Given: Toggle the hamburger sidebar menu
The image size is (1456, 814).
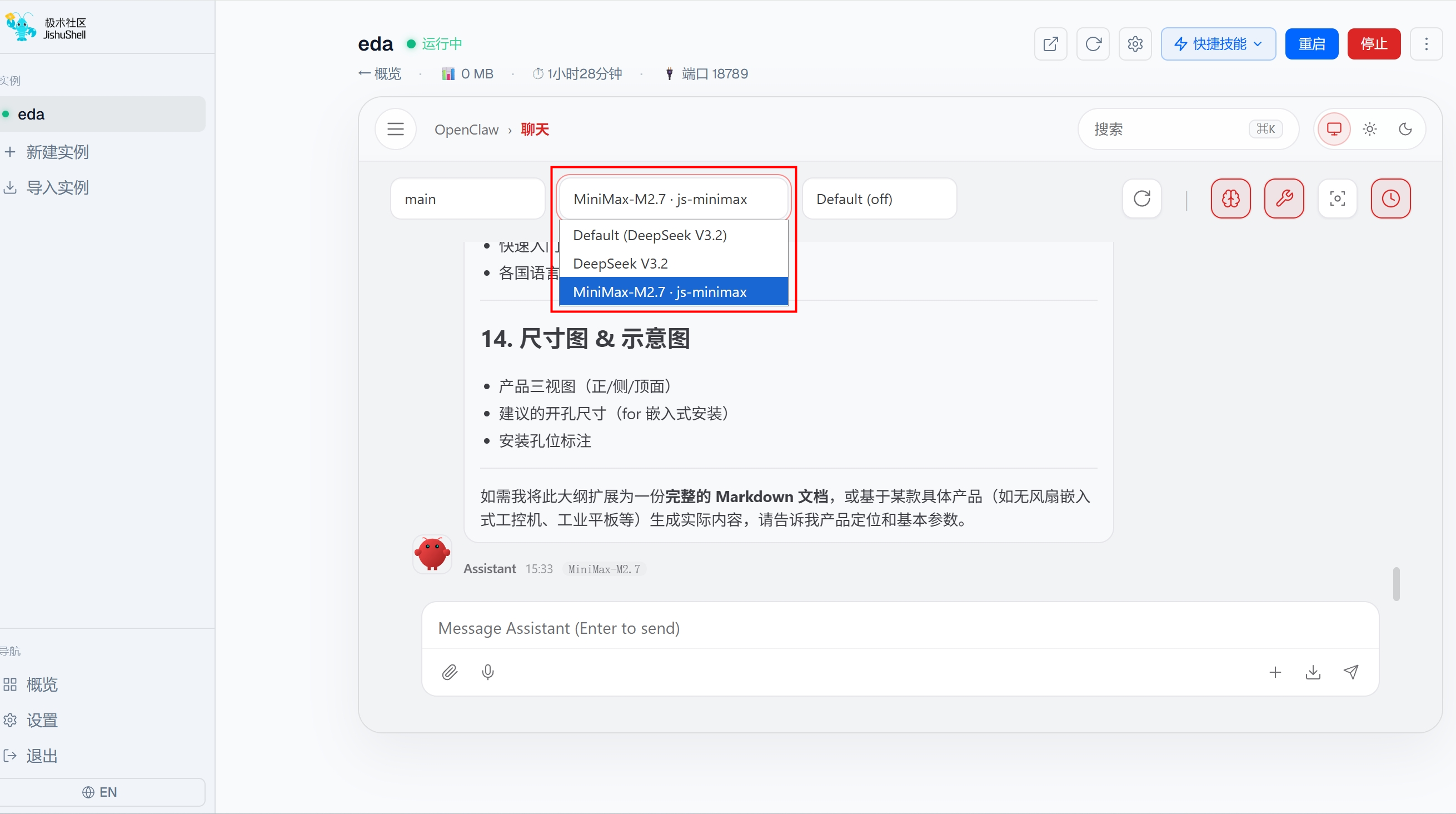Looking at the screenshot, I should (x=396, y=129).
